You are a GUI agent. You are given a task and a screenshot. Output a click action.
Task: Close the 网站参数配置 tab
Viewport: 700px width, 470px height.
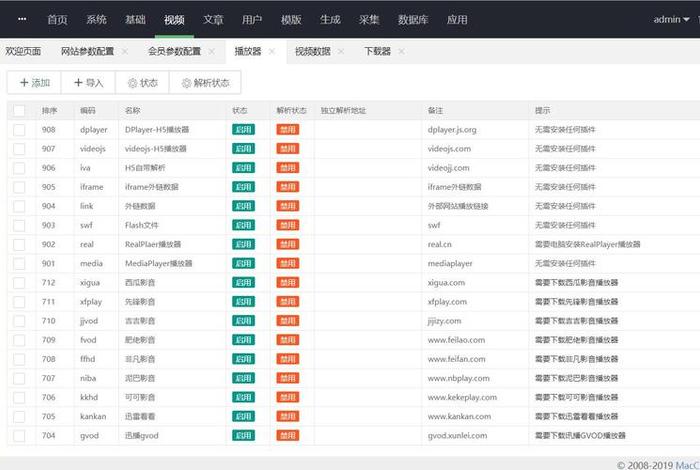[125, 52]
